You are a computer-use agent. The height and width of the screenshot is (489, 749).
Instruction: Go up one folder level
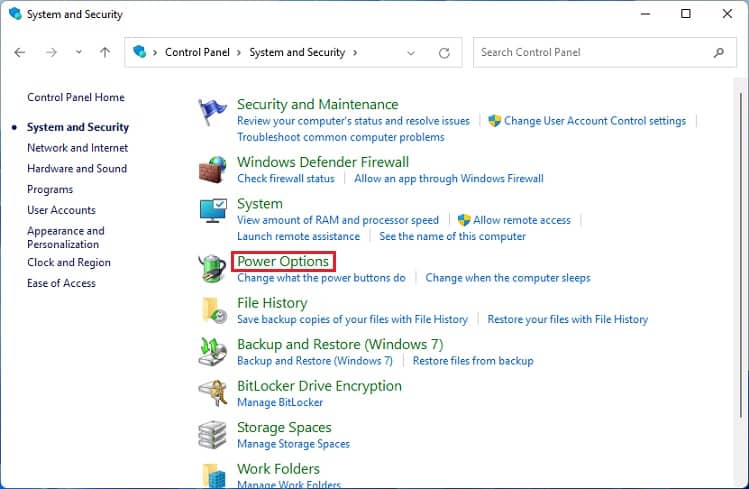point(105,52)
